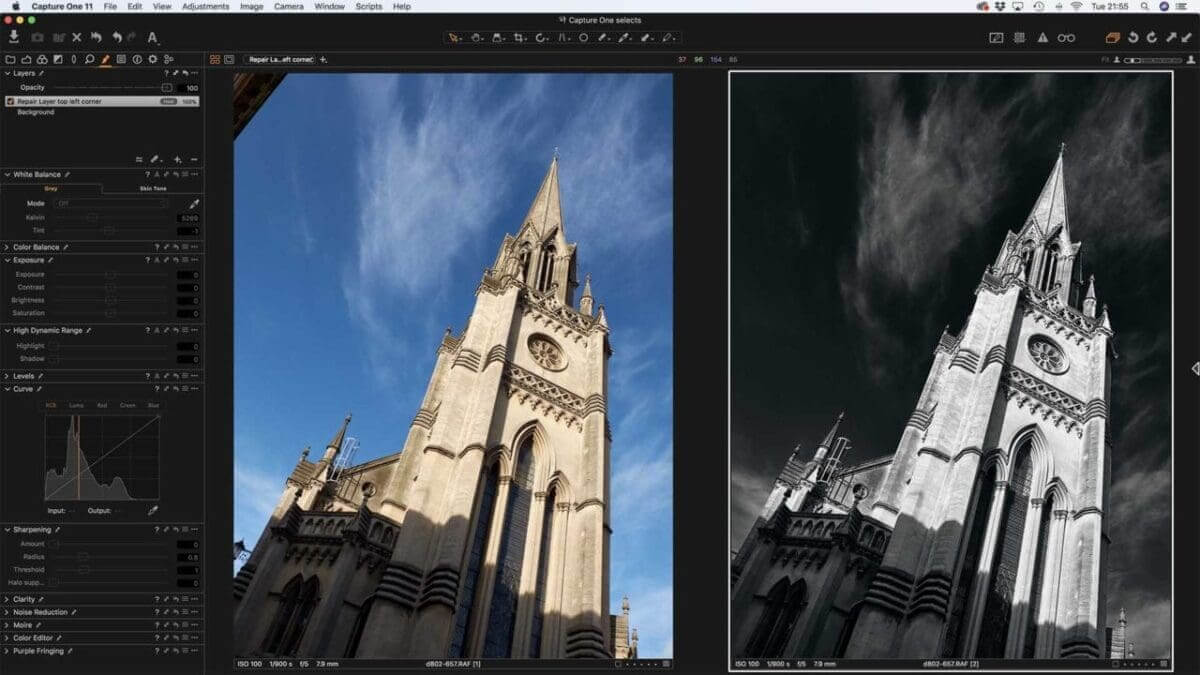Collapse the High Dynamic Range panel
This screenshot has height=675, width=1200.
[7, 330]
